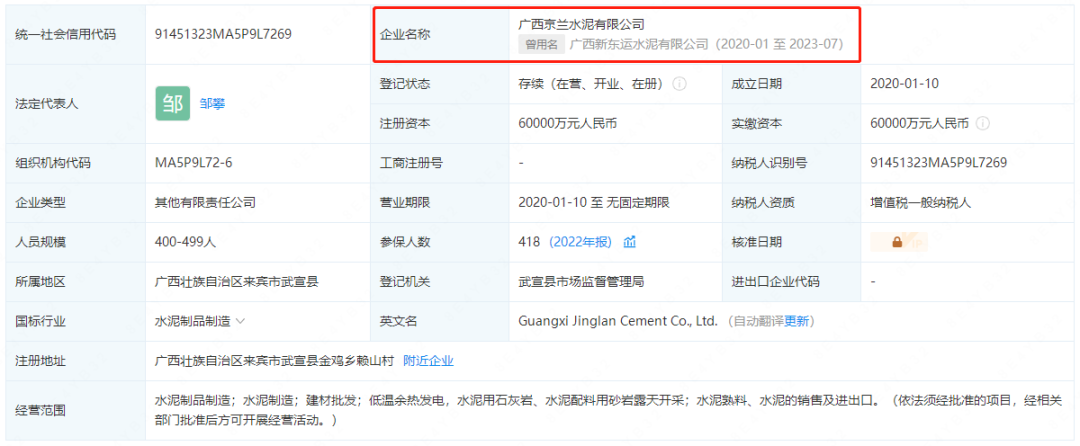Select 2020-01-10 至 无固定期限 value
1080x446 pixels.
click(x=594, y=202)
